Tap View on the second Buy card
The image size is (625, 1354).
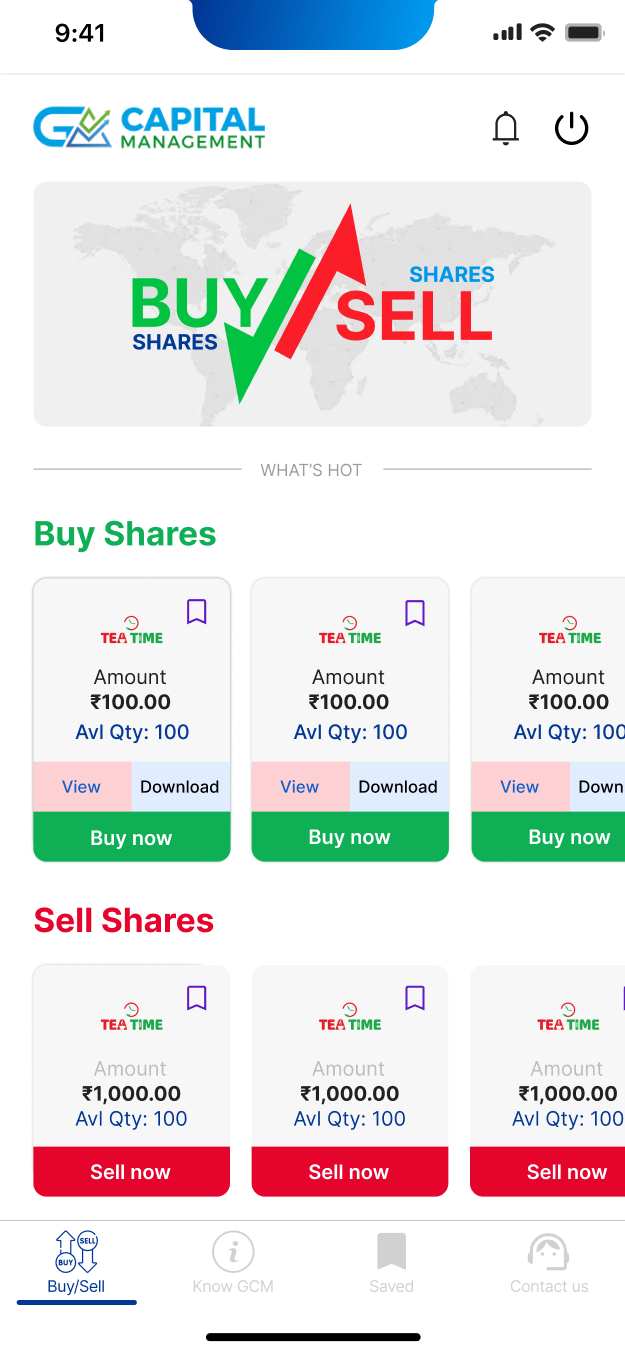[x=299, y=787]
